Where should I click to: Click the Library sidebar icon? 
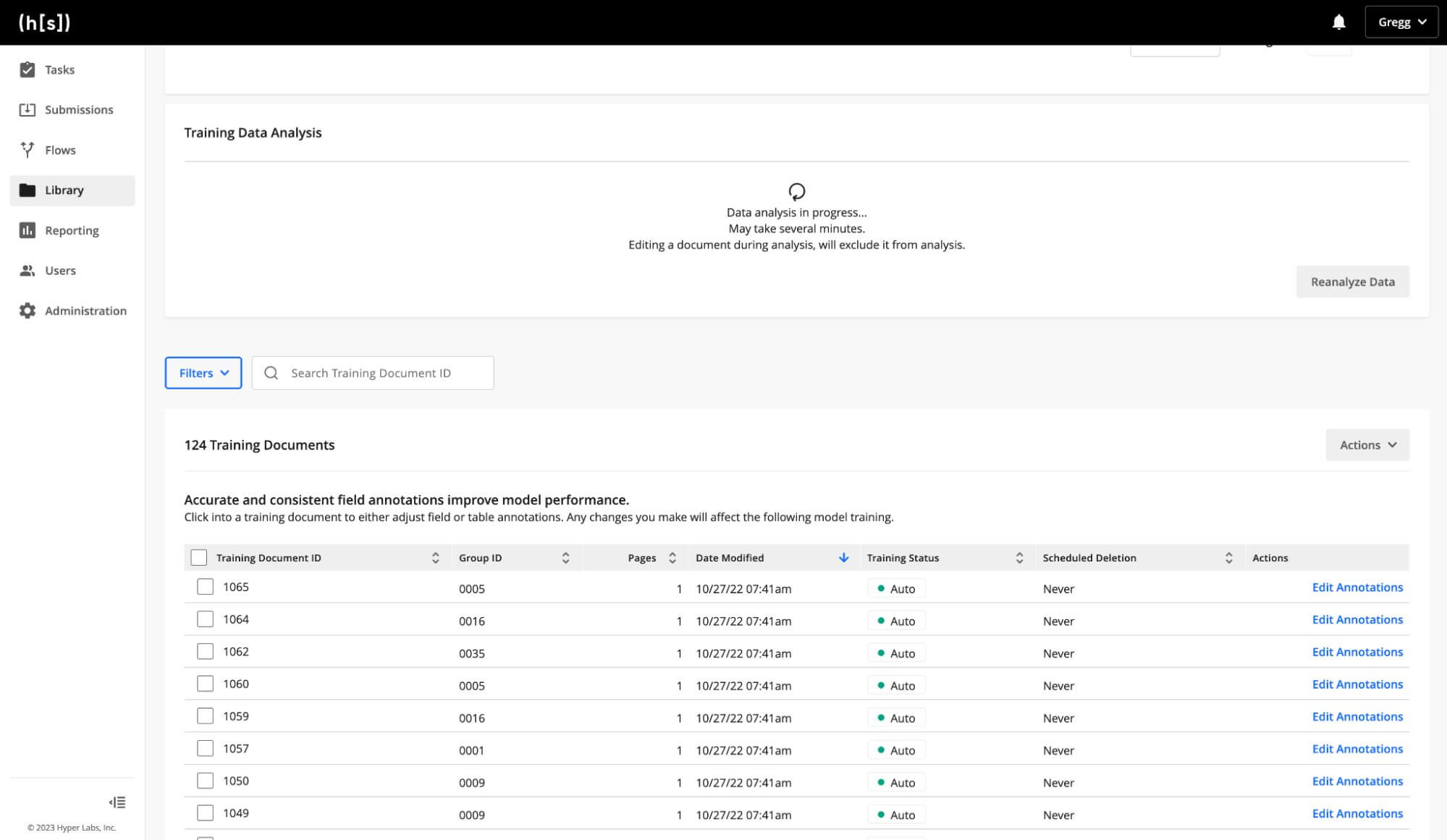pos(27,190)
